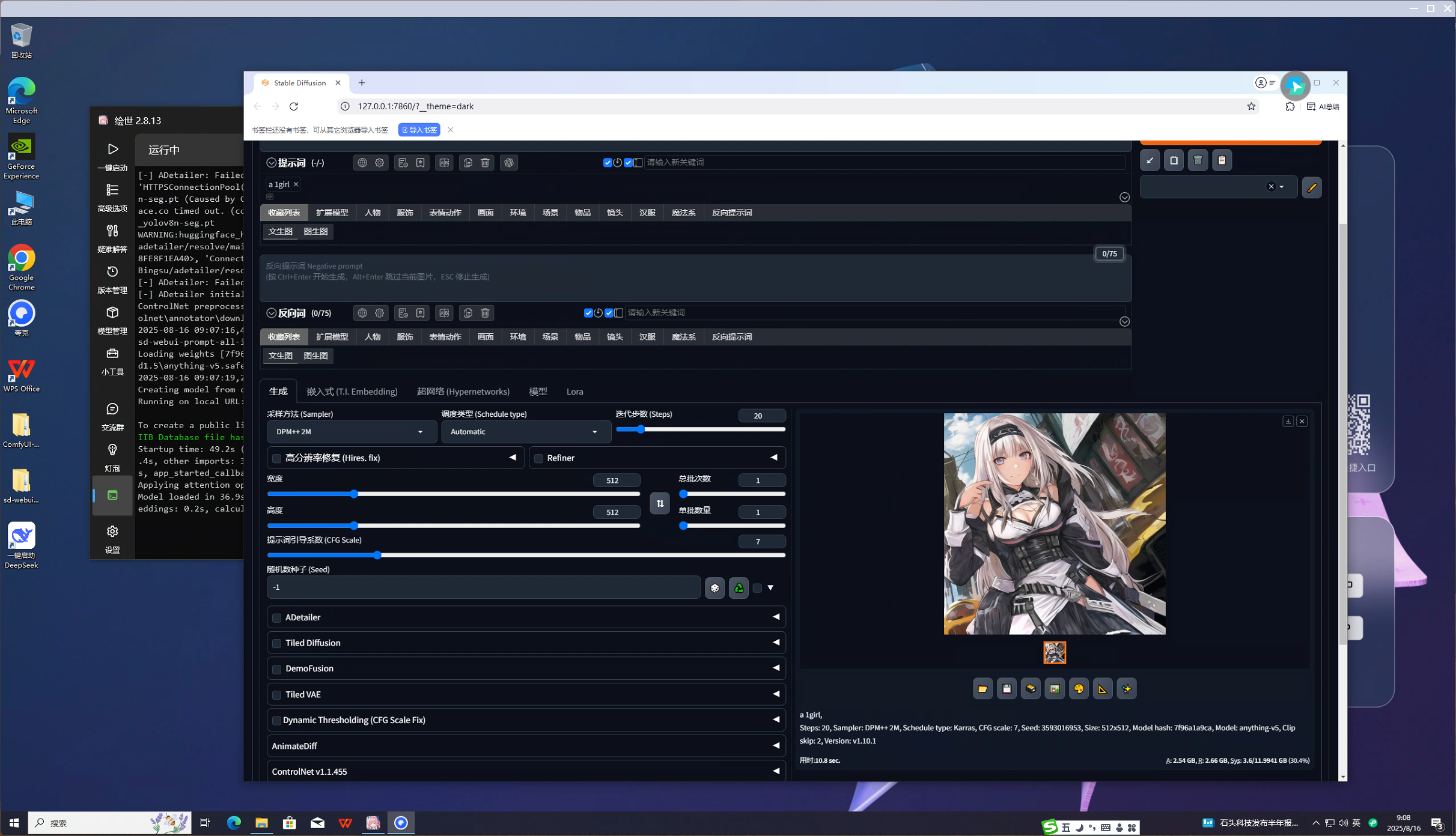
Task: Click the 导入书签 button in bookmarks bar
Action: point(419,130)
